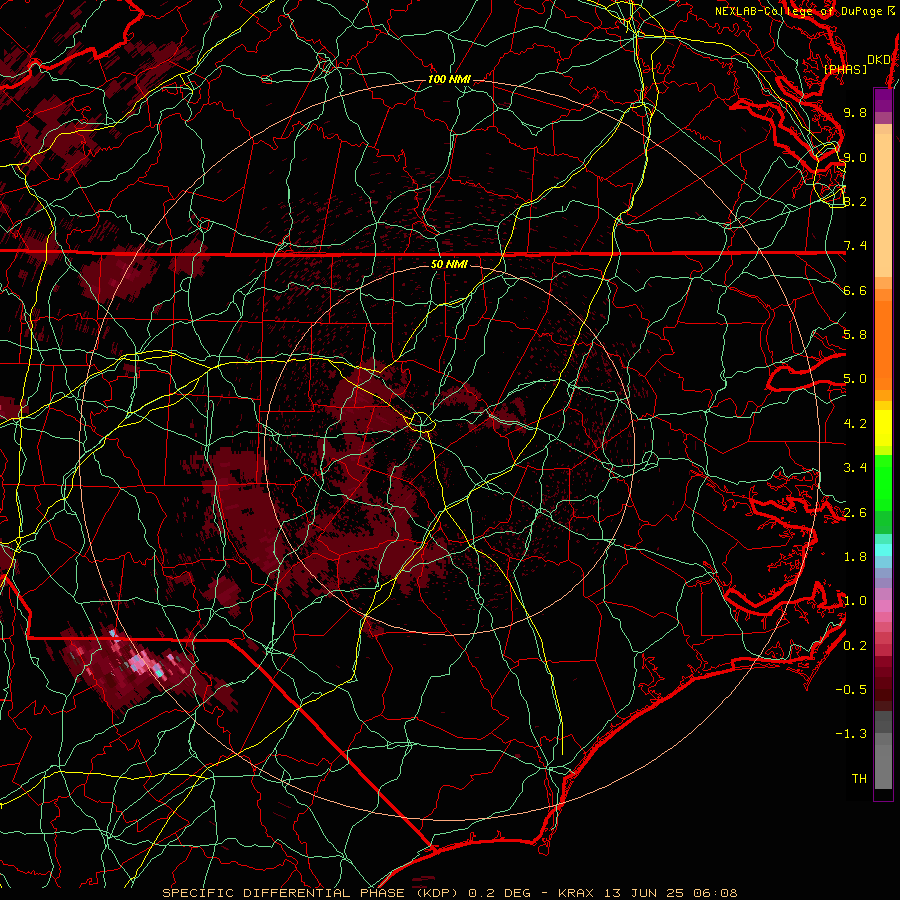Click the 0.2 value on the color scale

coord(855,646)
